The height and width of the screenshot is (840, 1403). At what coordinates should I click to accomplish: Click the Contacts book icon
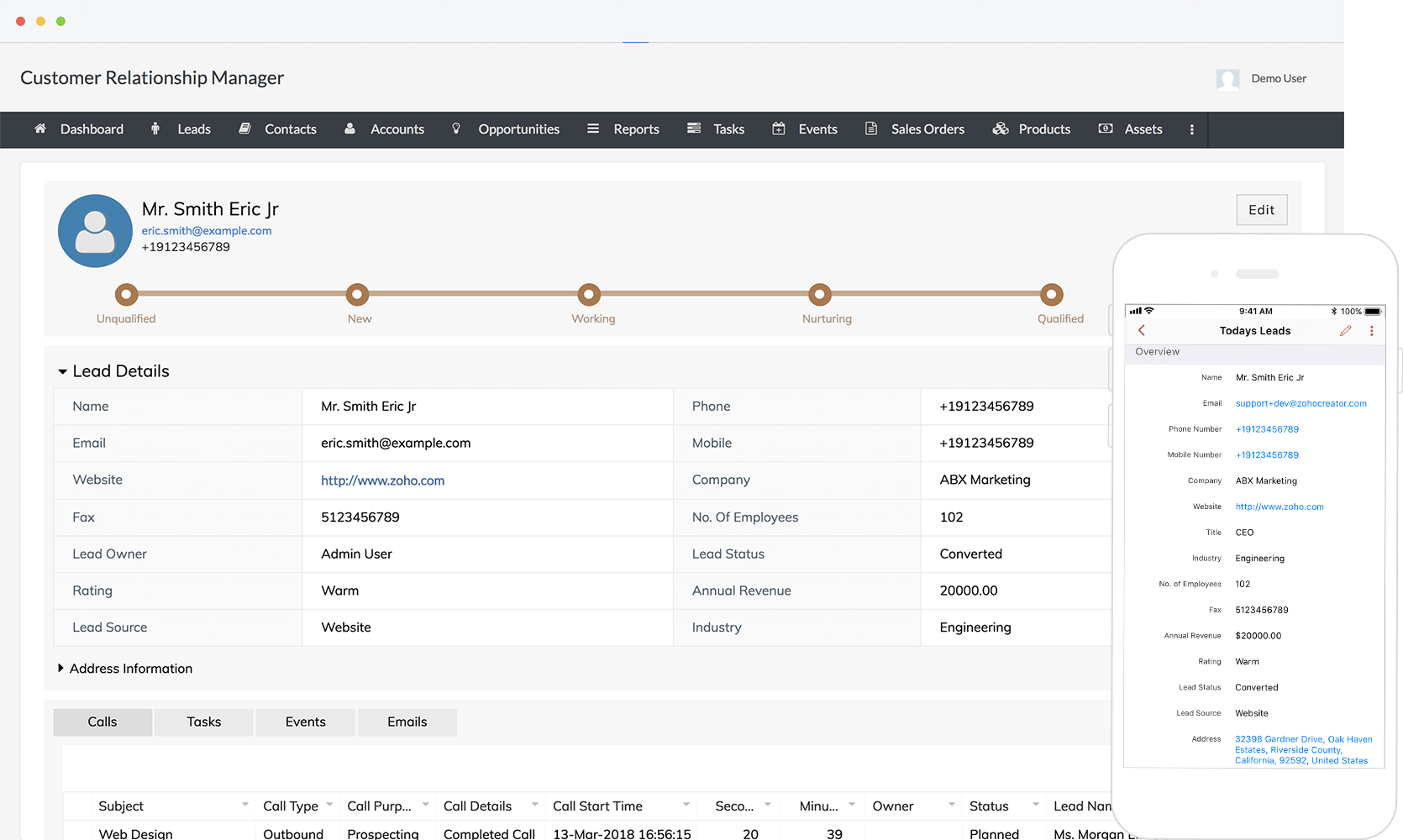244,129
